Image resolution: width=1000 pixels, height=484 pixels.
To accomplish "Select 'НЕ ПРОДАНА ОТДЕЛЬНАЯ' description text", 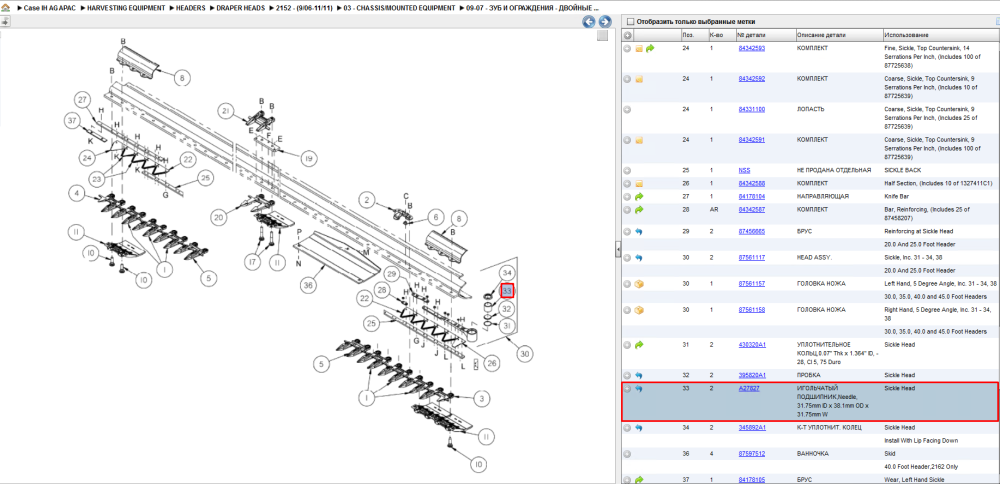I will (834, 171).
